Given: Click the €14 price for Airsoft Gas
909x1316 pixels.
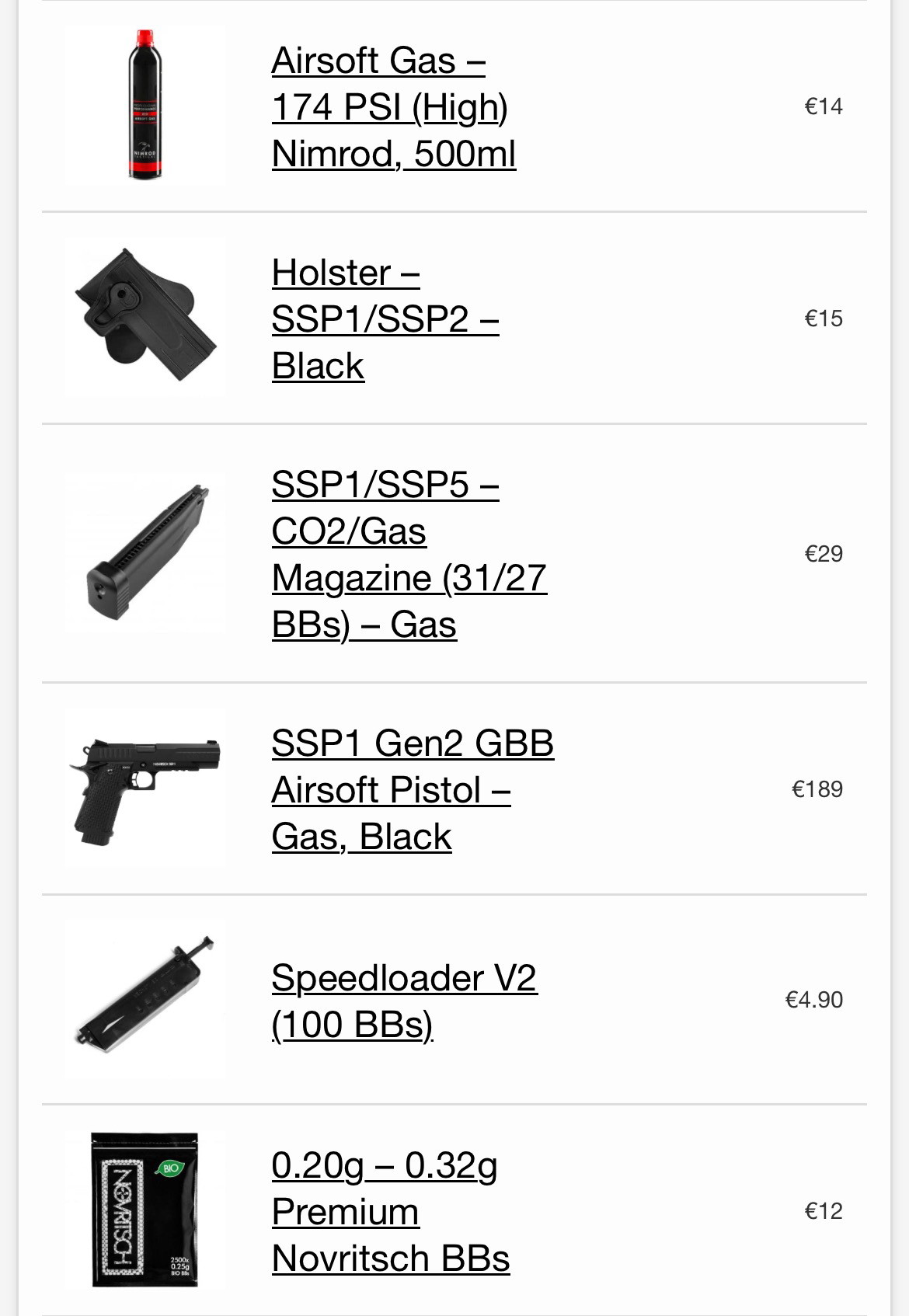Looking at the screenshot, I should pos(824,106).
